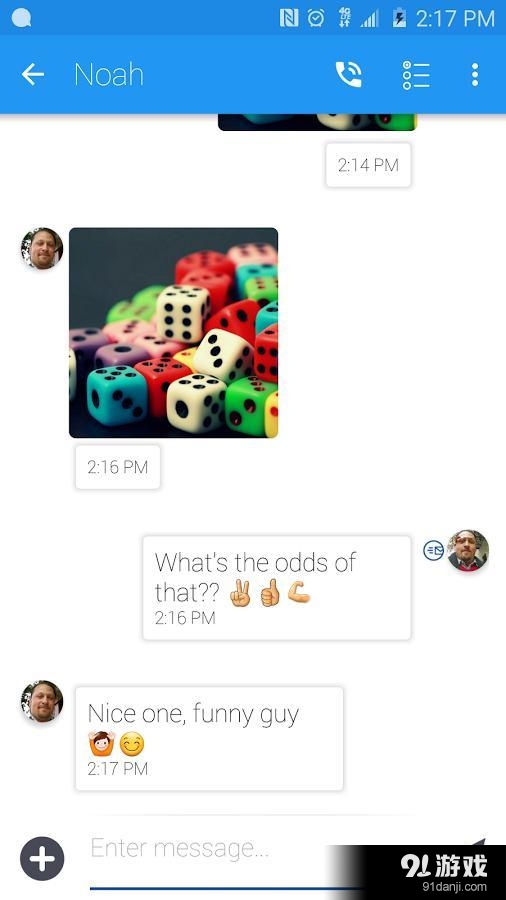Tap Noah's avatar beside 'Nice one' message
506x900 pixels.
pos(42,701)
